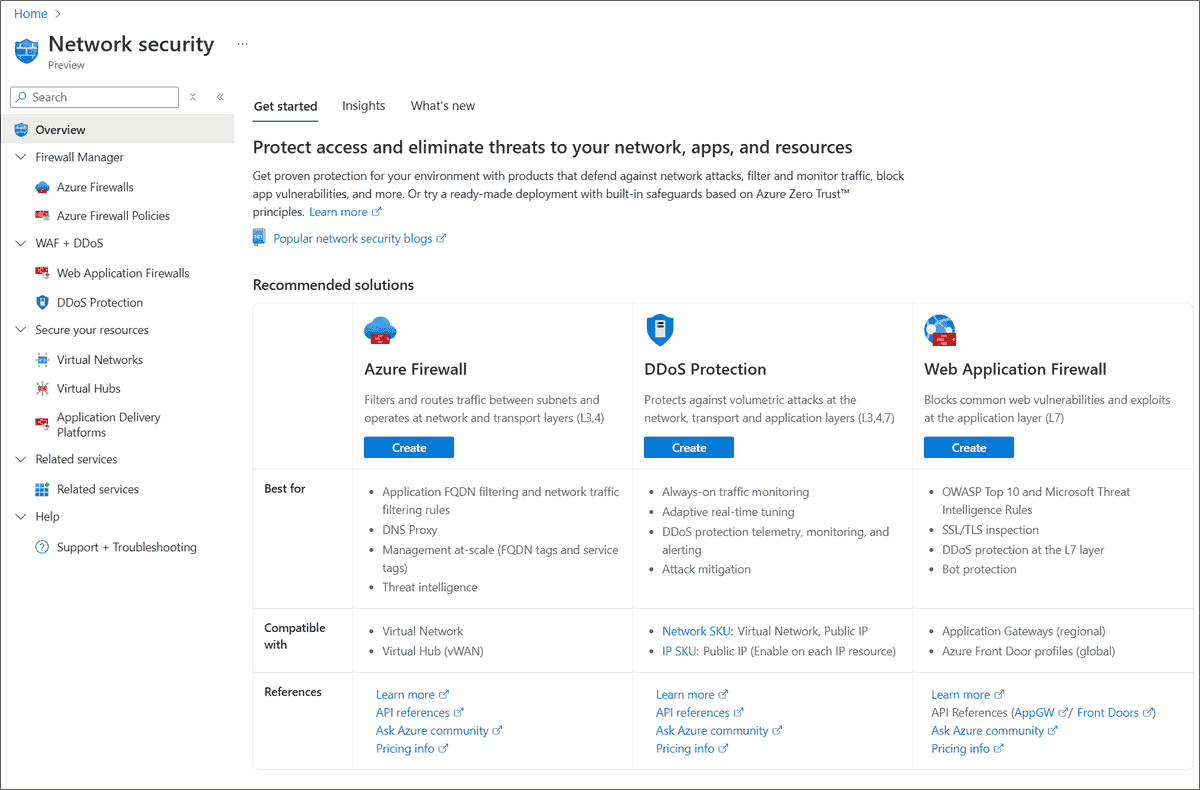
Task: Click Create under Azure Firewall
Action: tap(409, 448)
